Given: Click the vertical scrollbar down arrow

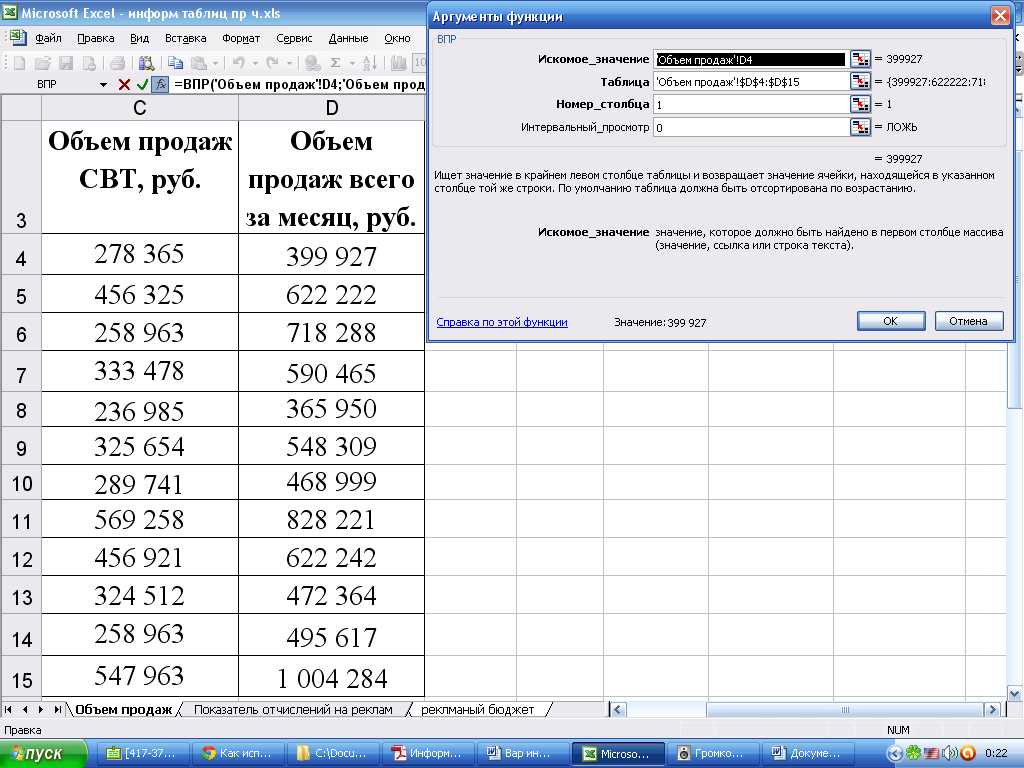Looking at the screenshot, I should [x=1015, y=694].
